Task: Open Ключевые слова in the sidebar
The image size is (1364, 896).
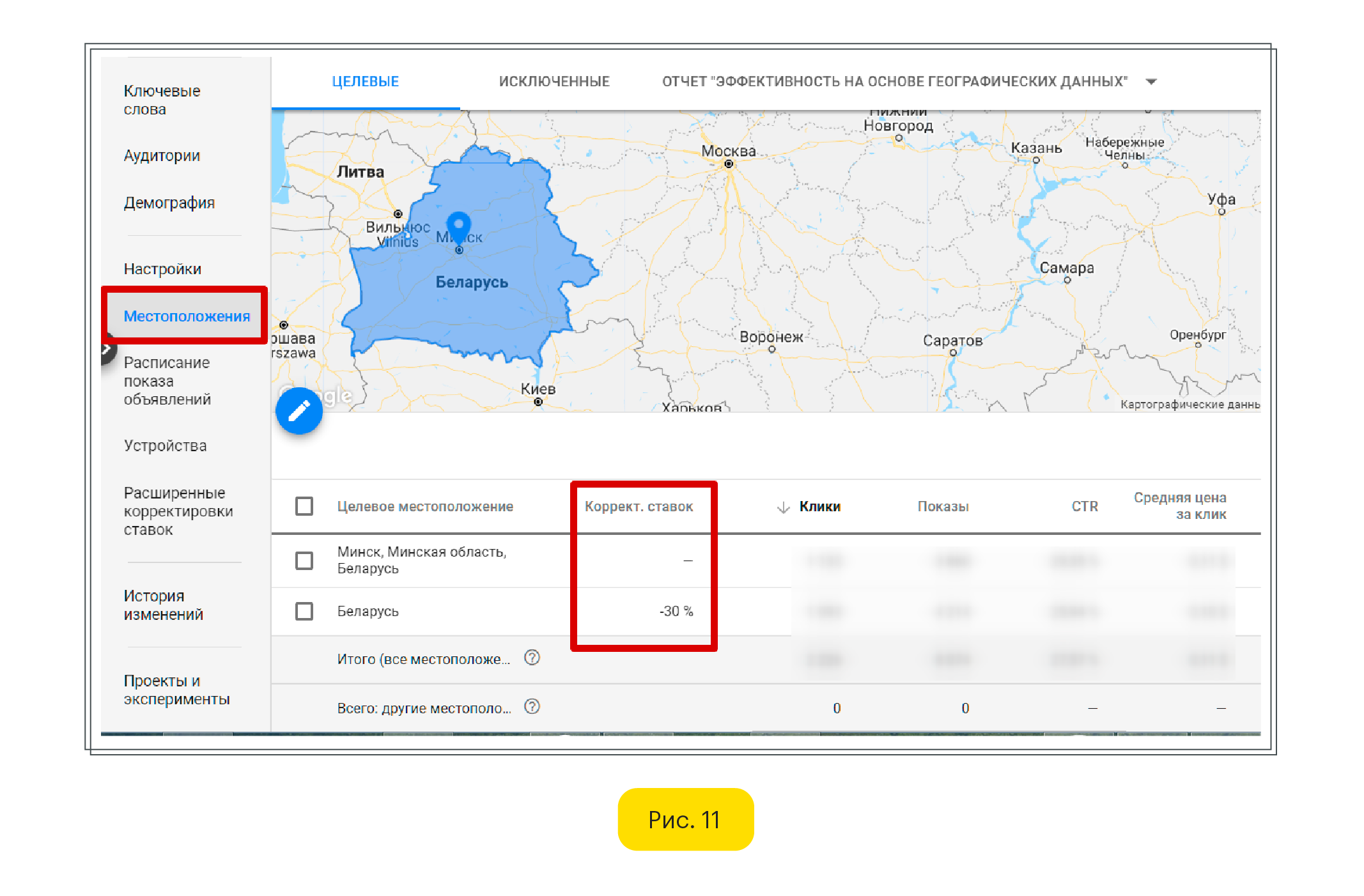Action: point(162,100)
